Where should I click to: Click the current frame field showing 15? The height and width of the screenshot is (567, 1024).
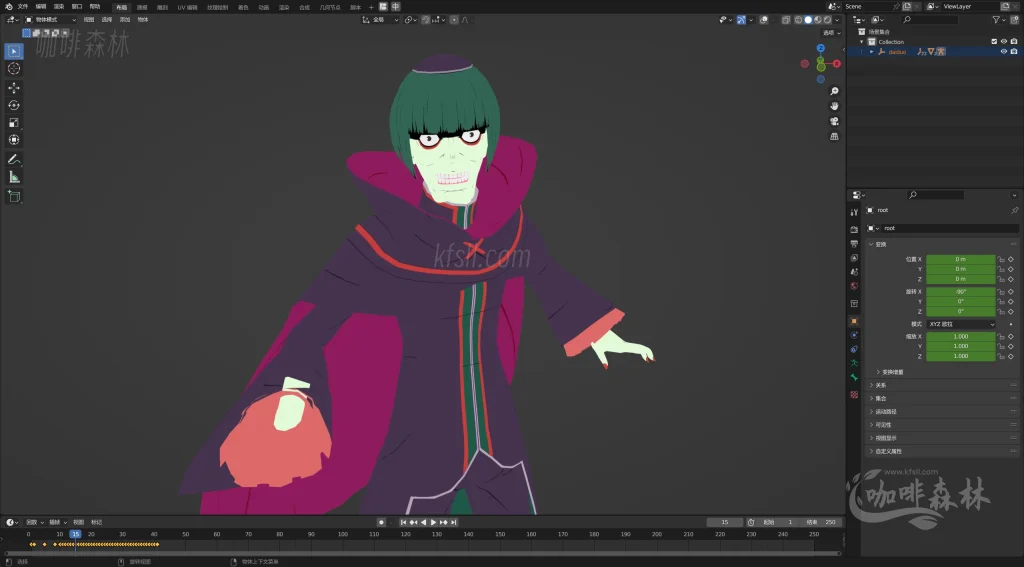(725, 523)
